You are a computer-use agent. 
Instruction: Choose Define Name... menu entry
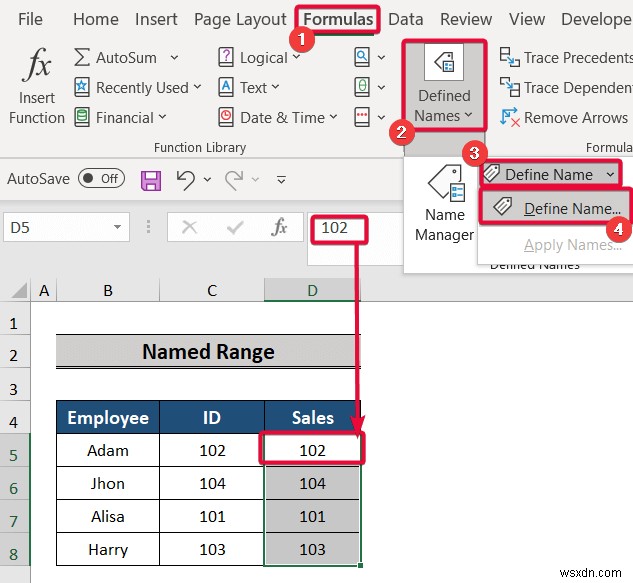pos(555,208)
